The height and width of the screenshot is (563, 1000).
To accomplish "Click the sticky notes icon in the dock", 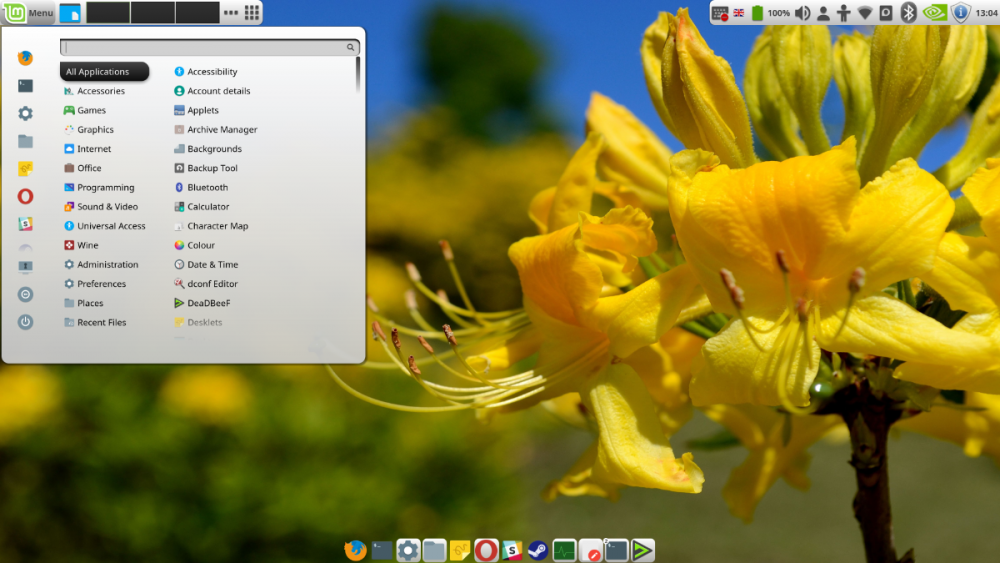I will pos(460,550).
